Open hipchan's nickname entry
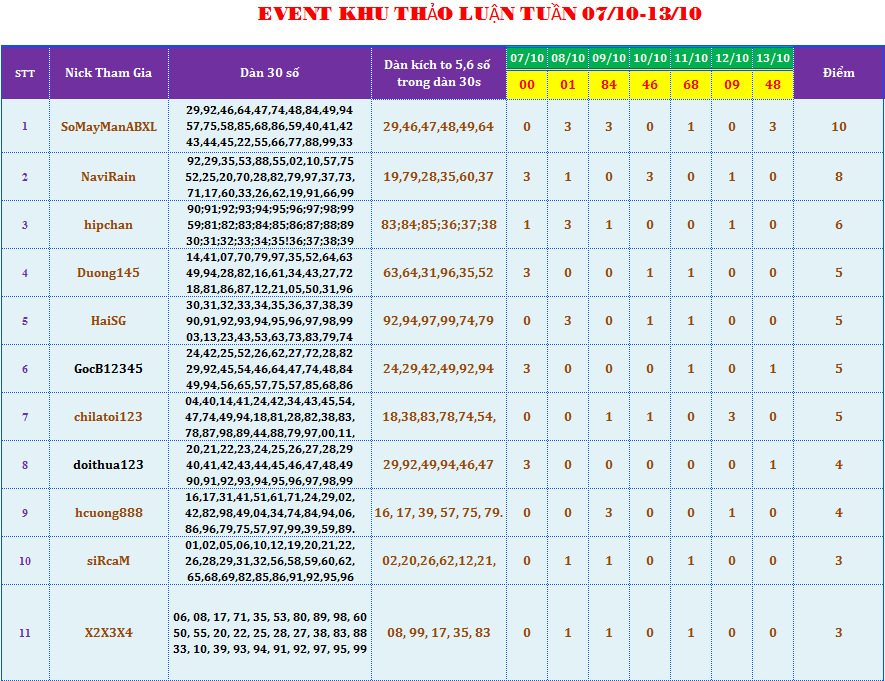 pyautogui.click(x=108, y=225)
